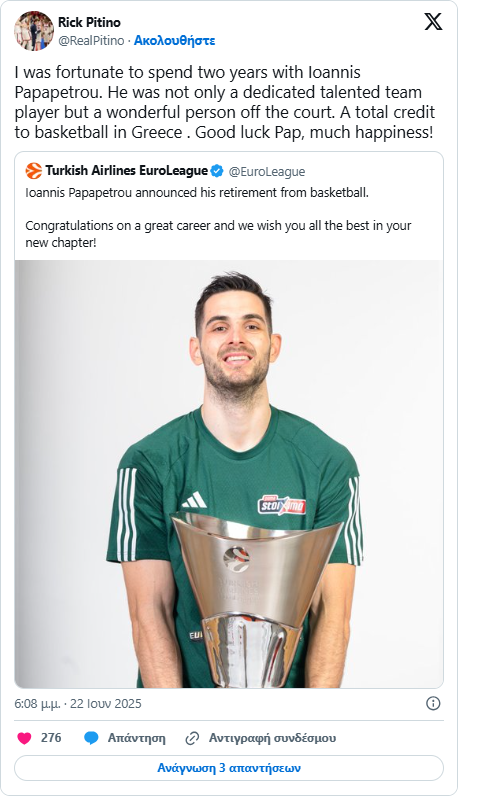Click Αντιγραφή συνδέσμου to copy link

tap(272, 738)
